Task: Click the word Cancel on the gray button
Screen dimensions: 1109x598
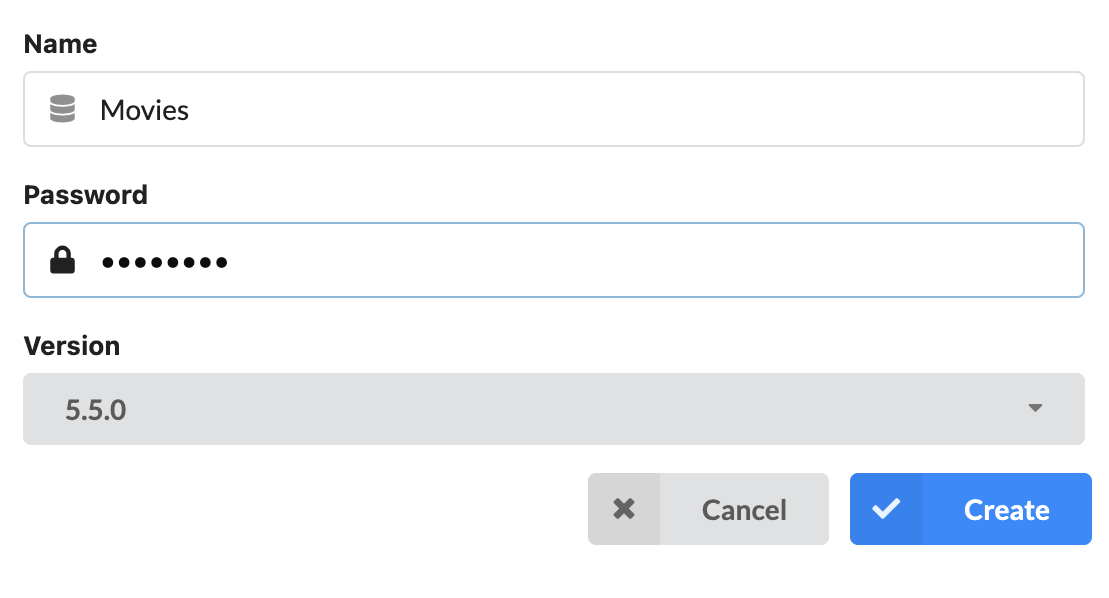Action: 744,510
